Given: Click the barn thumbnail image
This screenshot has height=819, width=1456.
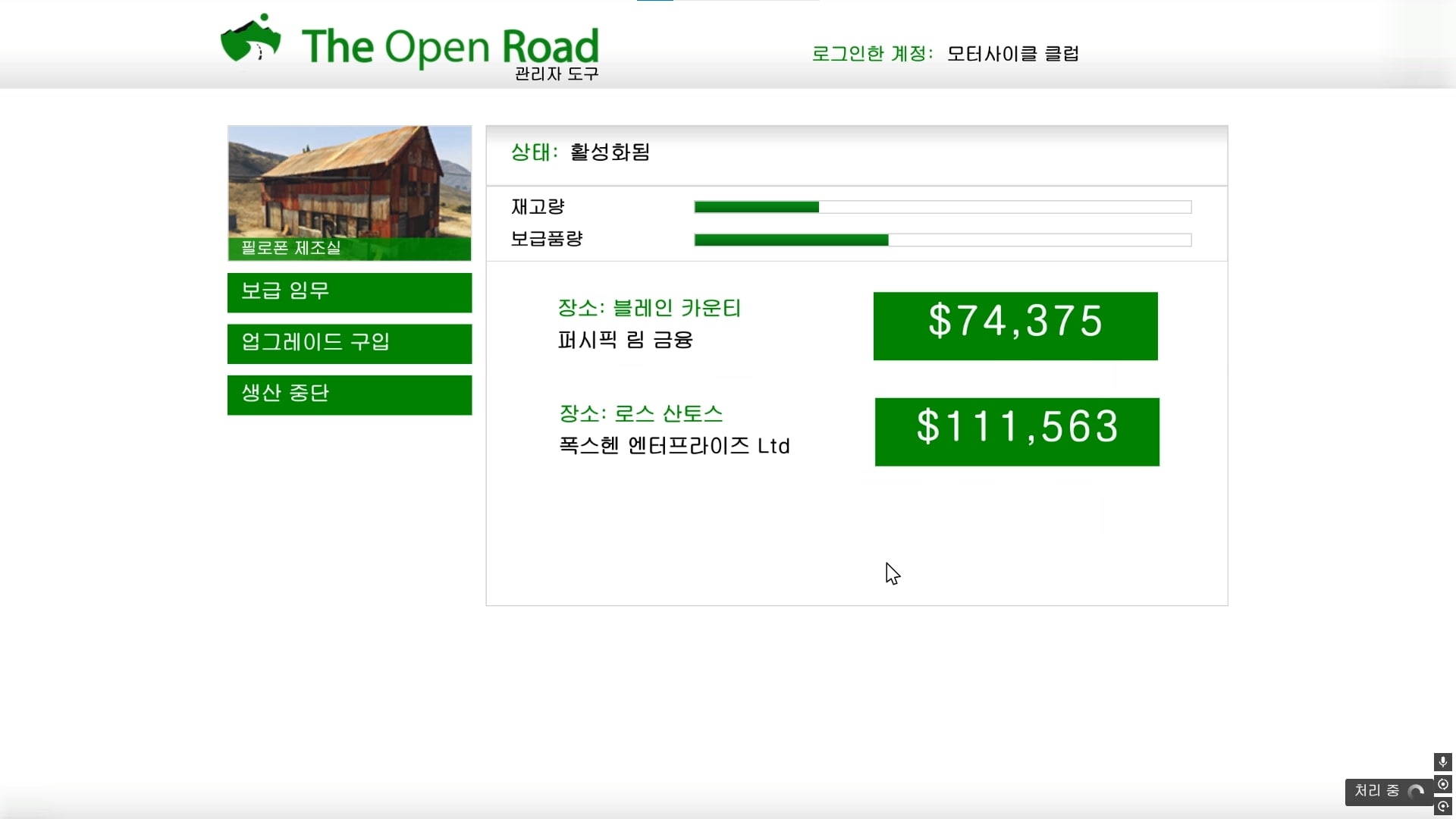Looking at the screenshot, I should pyautogui.click(x=350, y=182).
